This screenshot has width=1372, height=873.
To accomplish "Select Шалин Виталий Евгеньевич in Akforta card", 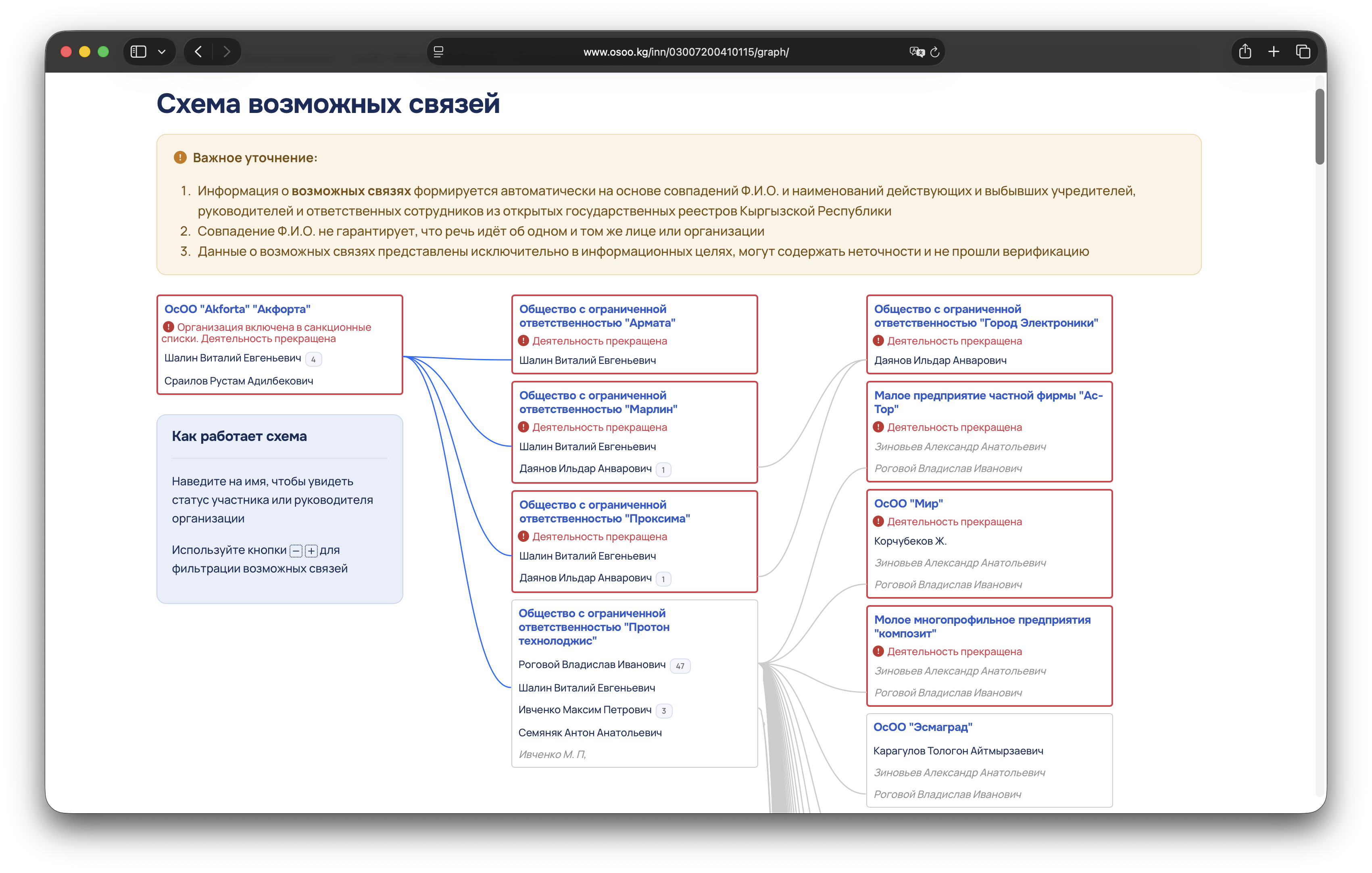I will [232, 358].
